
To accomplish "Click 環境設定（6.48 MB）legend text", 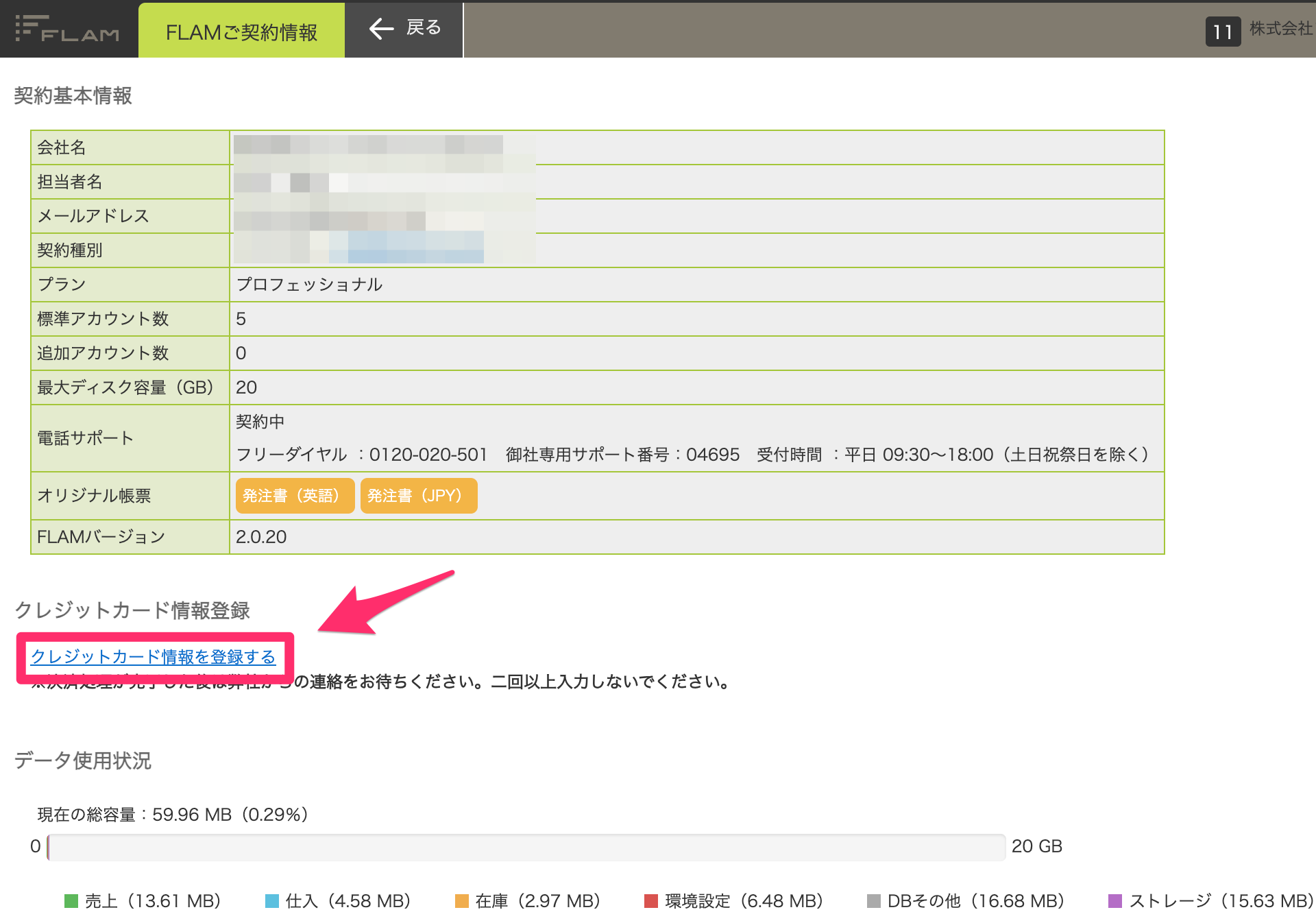I will coord(744,901).
